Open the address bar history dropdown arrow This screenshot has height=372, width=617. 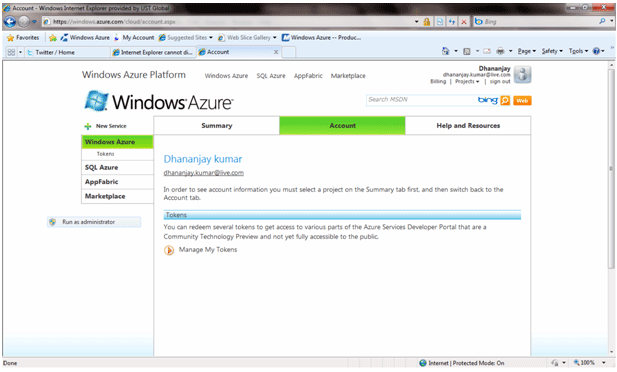tap(416, 22)
